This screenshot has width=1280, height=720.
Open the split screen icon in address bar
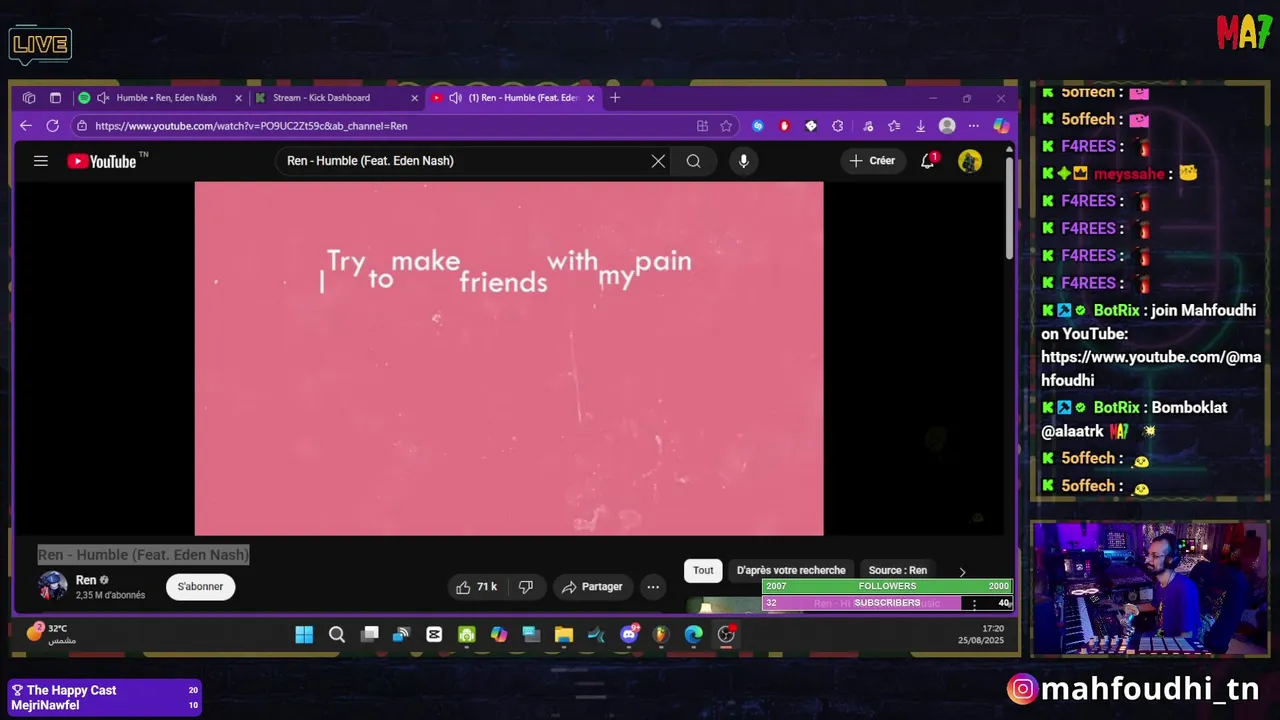(702, 126)
